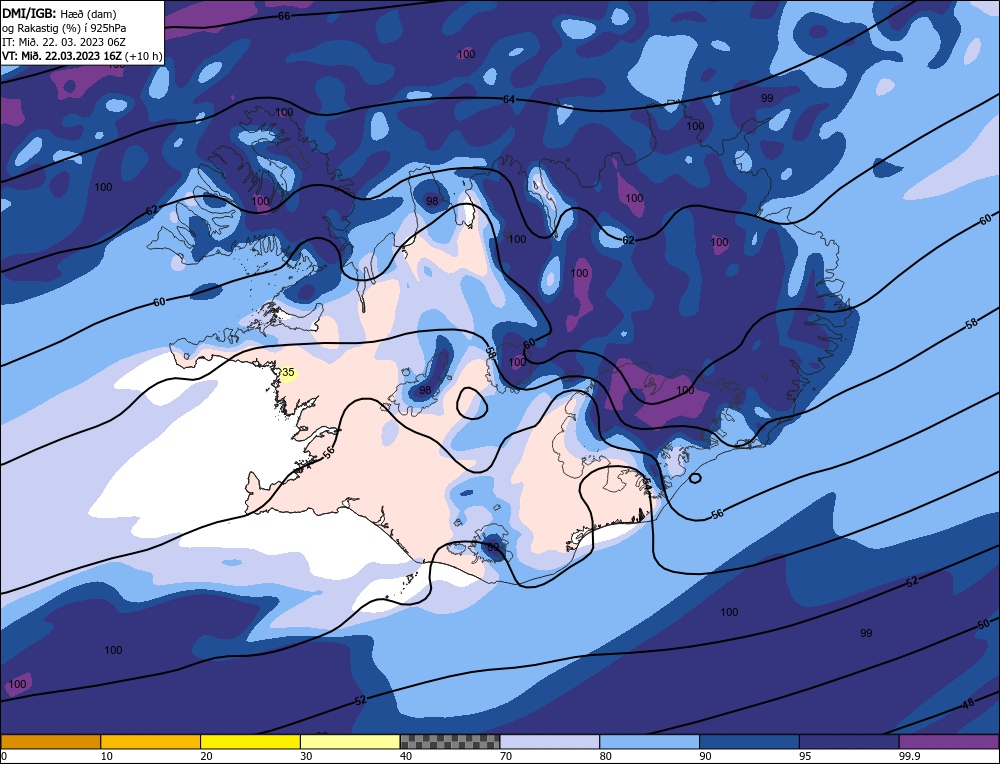The image size is (1000, 764).
Task: Click the yellow "35" humidity minimum label
Action: coord(288,372)
